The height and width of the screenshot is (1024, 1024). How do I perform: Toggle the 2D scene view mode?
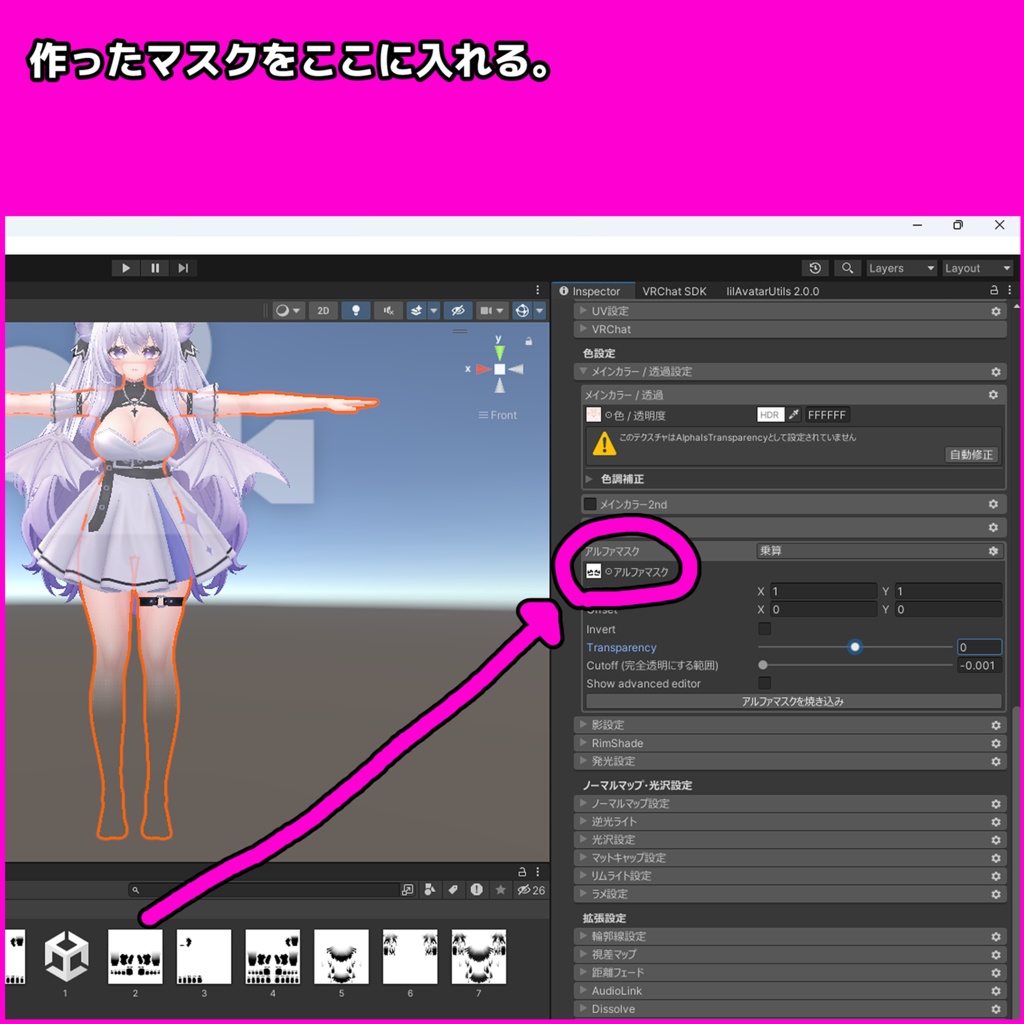[323, 311]
